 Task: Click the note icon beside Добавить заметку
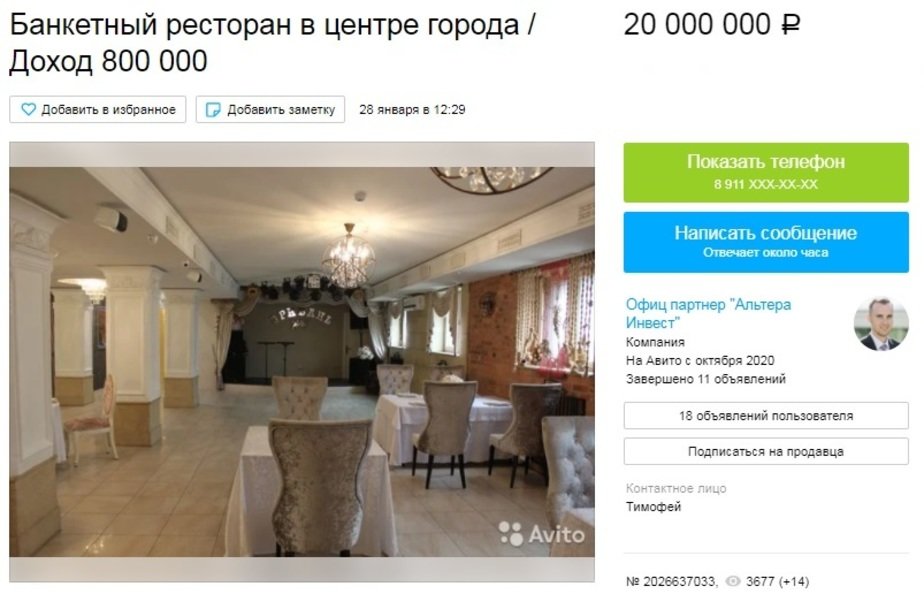tap(213, 110)
